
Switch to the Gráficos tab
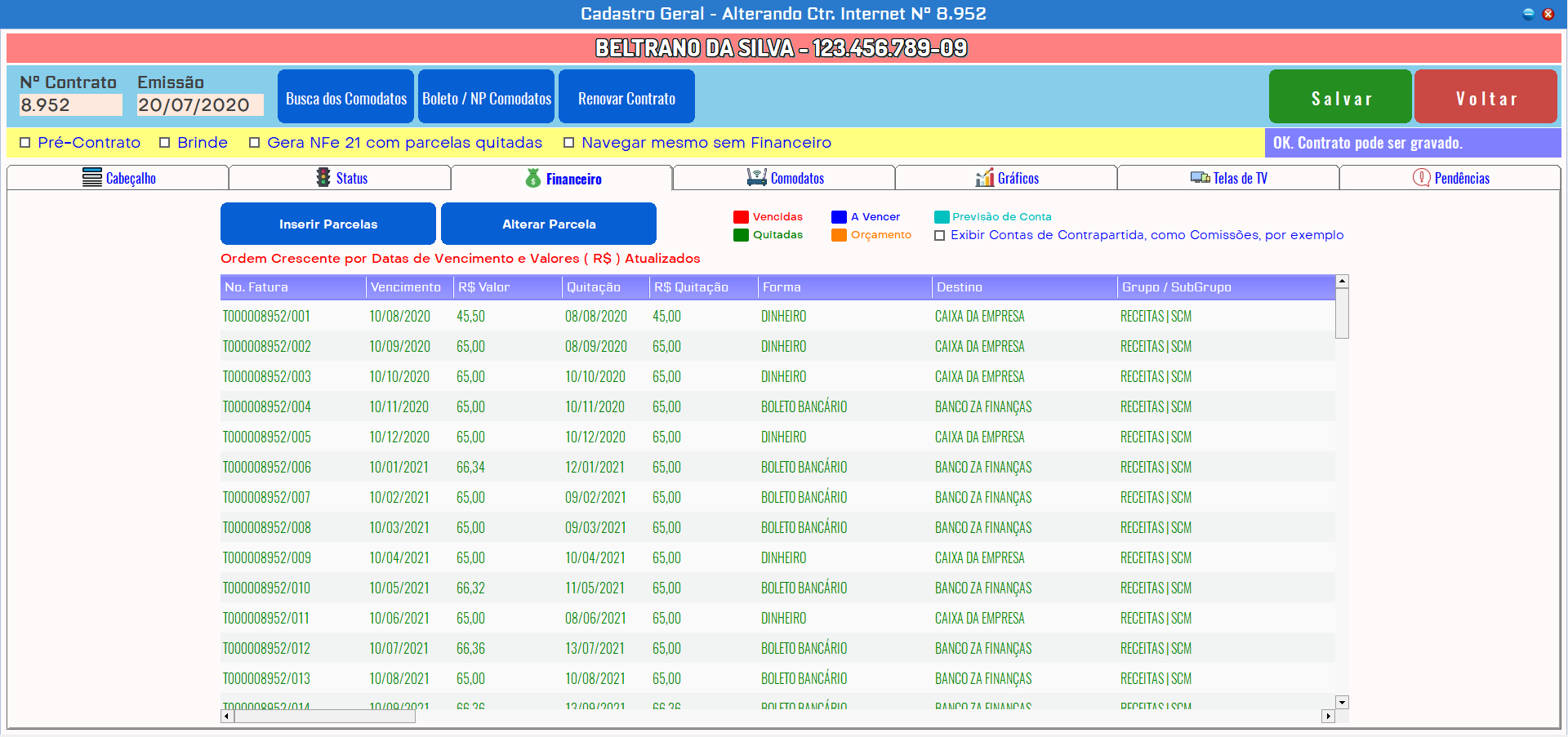(1007, 178)
